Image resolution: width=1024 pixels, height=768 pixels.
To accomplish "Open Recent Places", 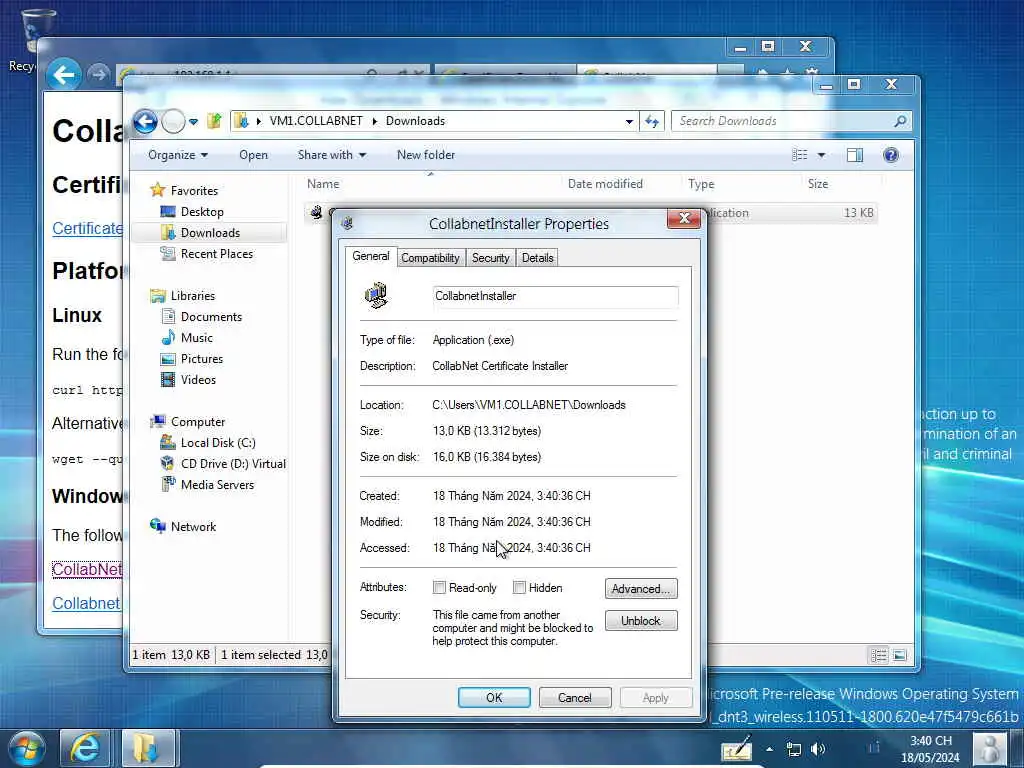I will [x=216, y=253].
